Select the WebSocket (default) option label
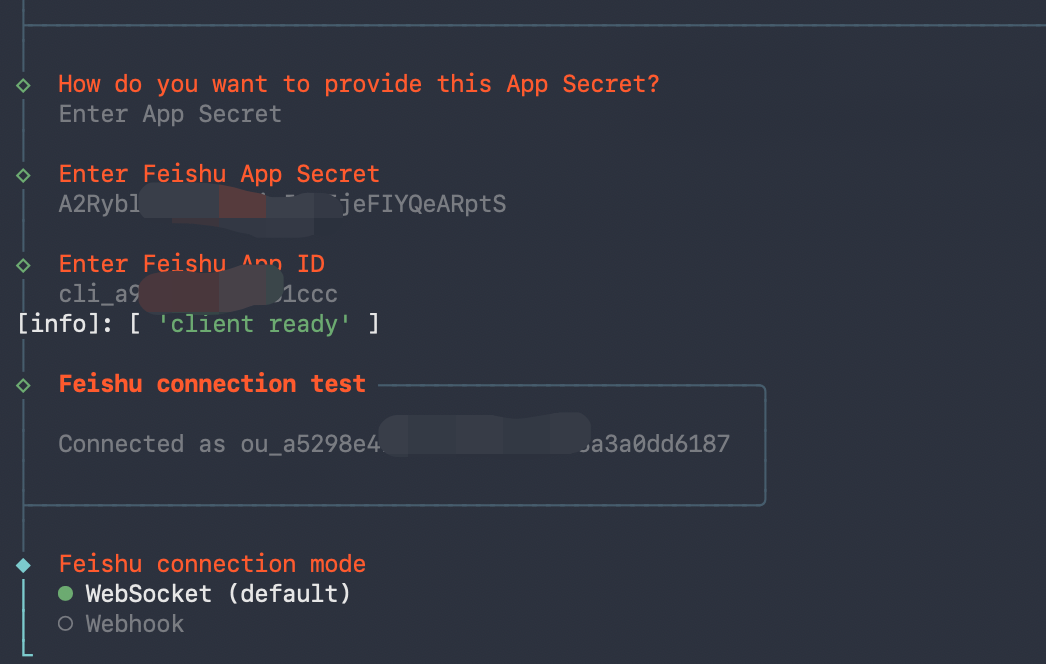1046x664 pixels. tap(218, 594)
